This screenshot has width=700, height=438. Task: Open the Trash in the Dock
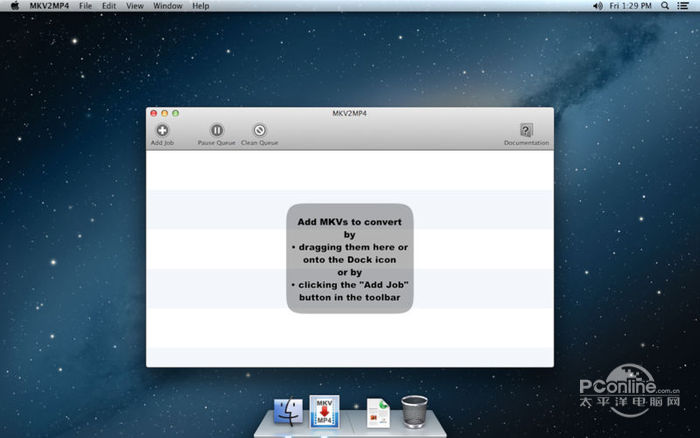(x=415, y=410)
